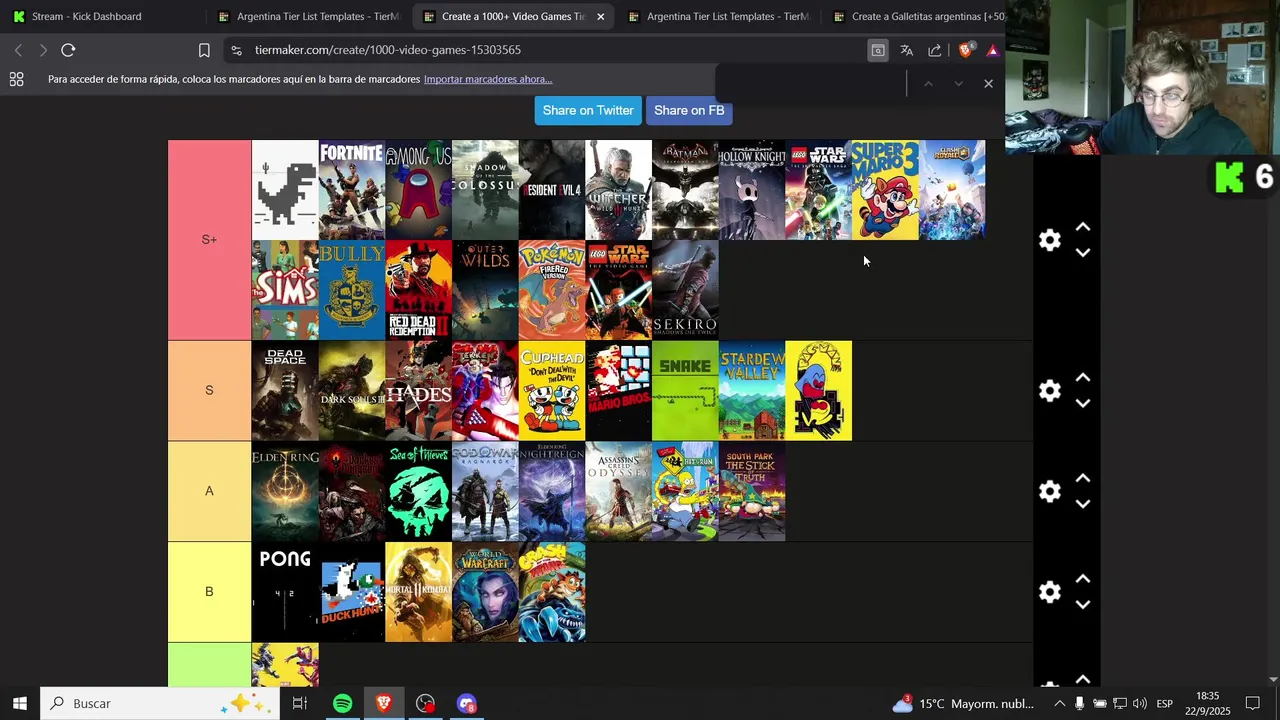The width and height of the screenshot is (1280, 720).
Task: Select the S+ tier color label
Action: (209, 240)
